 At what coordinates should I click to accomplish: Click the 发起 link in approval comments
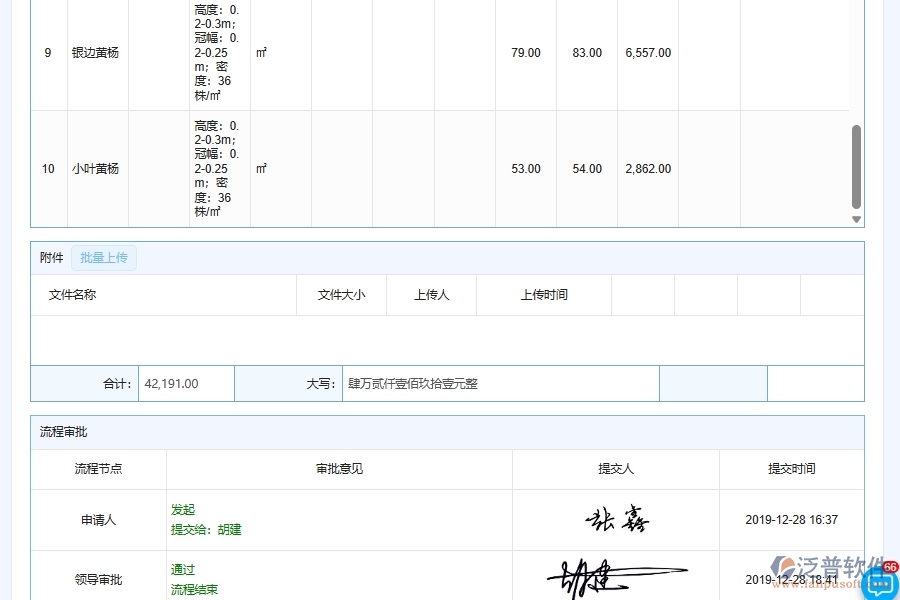pos(183,509)
